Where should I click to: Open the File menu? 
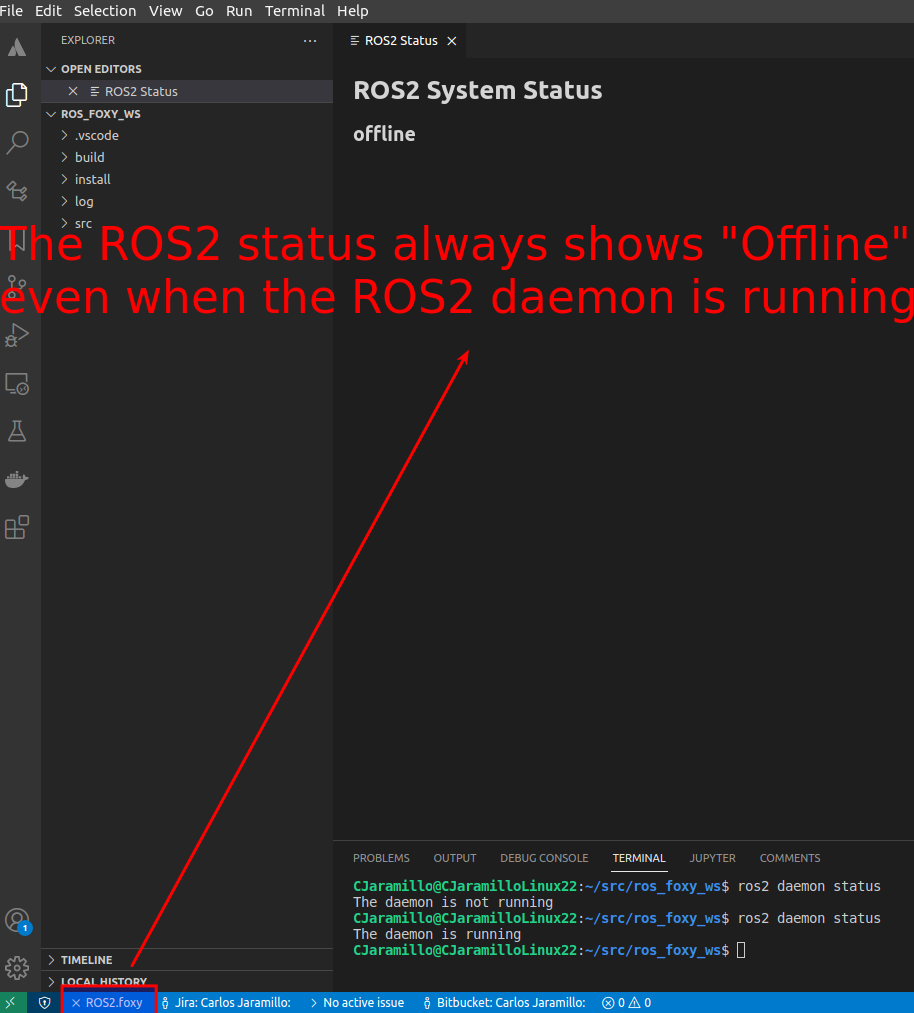(12, 11)
